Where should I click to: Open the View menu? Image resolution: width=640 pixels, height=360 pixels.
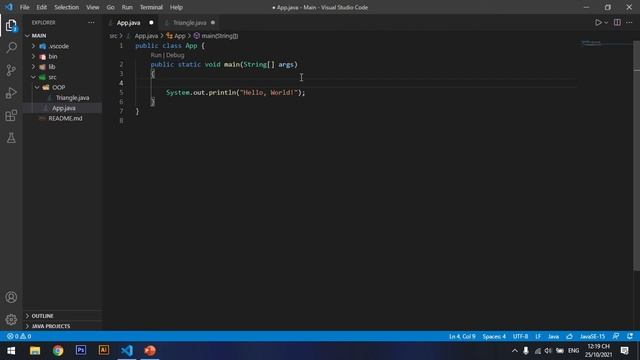click(93, 7)
